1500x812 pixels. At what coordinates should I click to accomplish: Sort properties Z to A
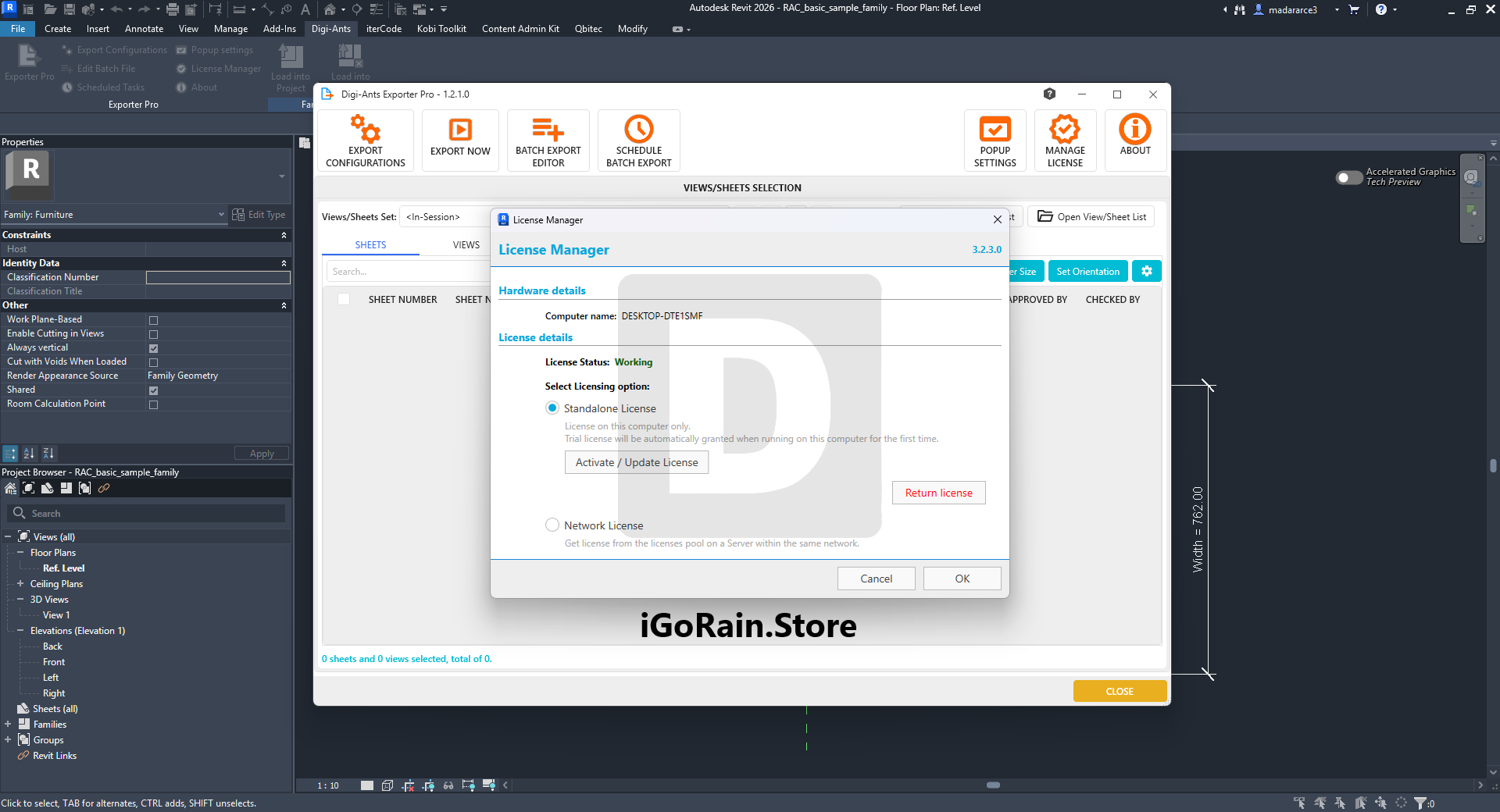48,454
